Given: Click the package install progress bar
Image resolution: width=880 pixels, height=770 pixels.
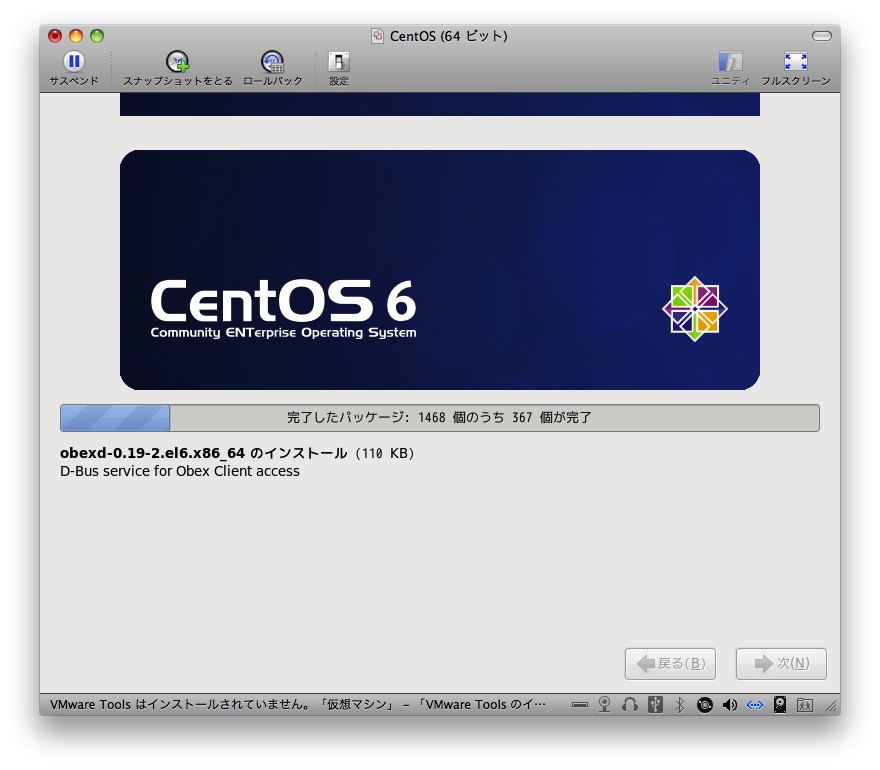Looking at the screenshot, I should [440, 418].
